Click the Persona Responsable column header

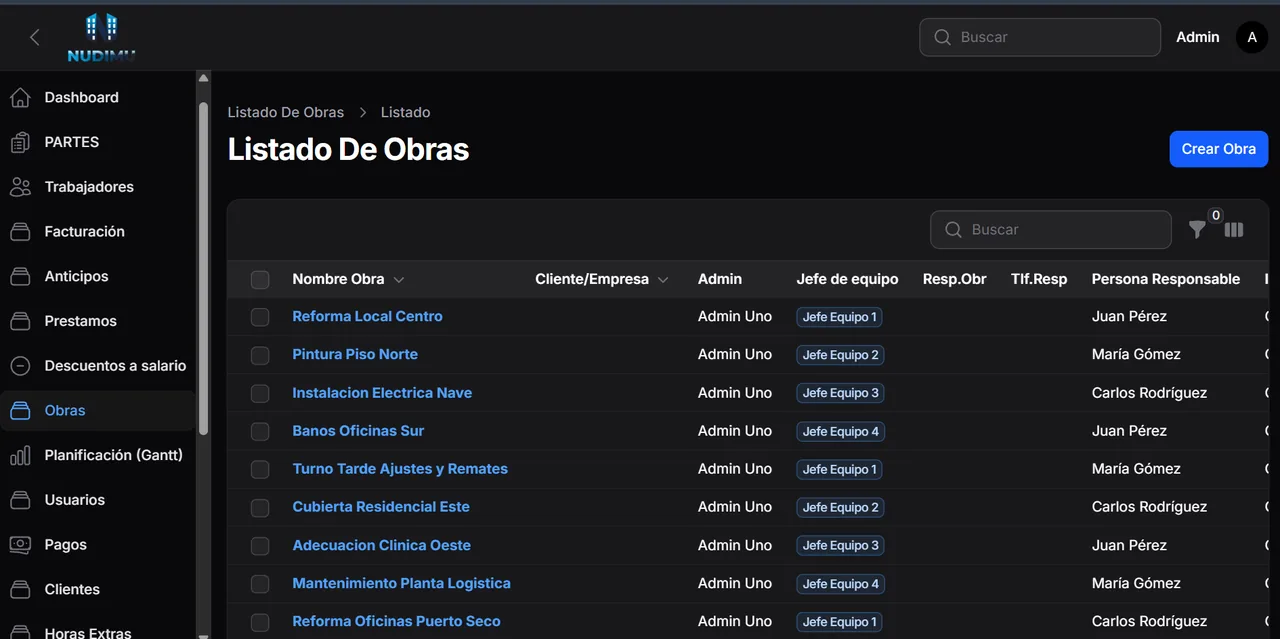point(1166,279)
